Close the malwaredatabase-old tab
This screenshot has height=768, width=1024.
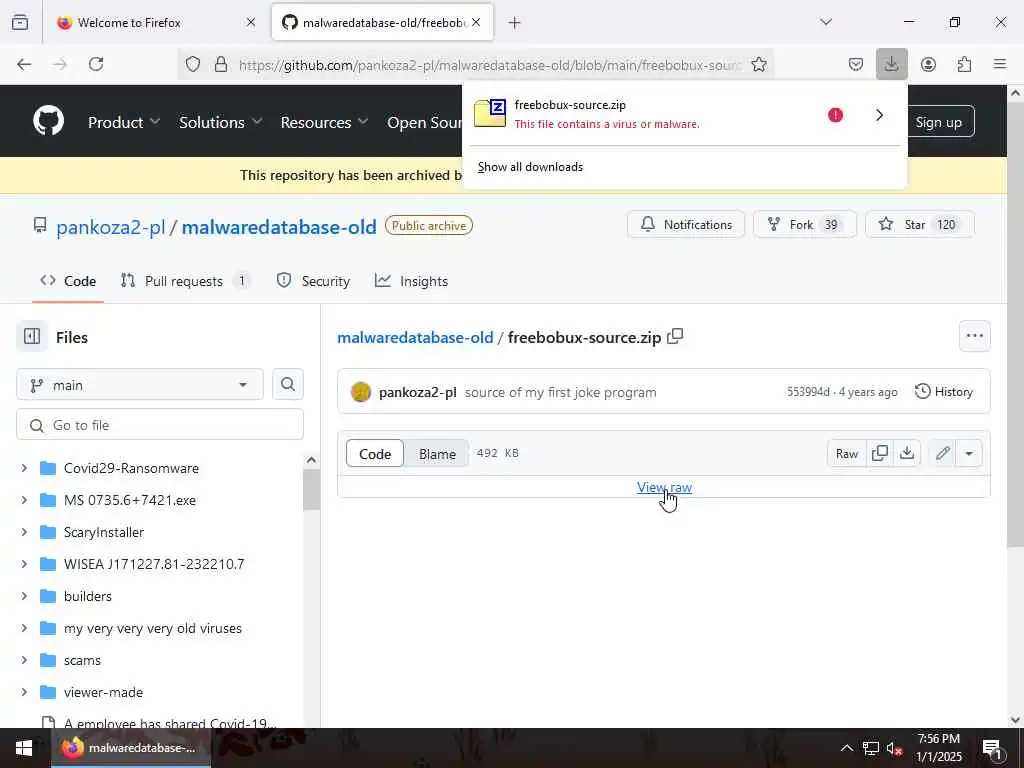[x=476, y=23]
